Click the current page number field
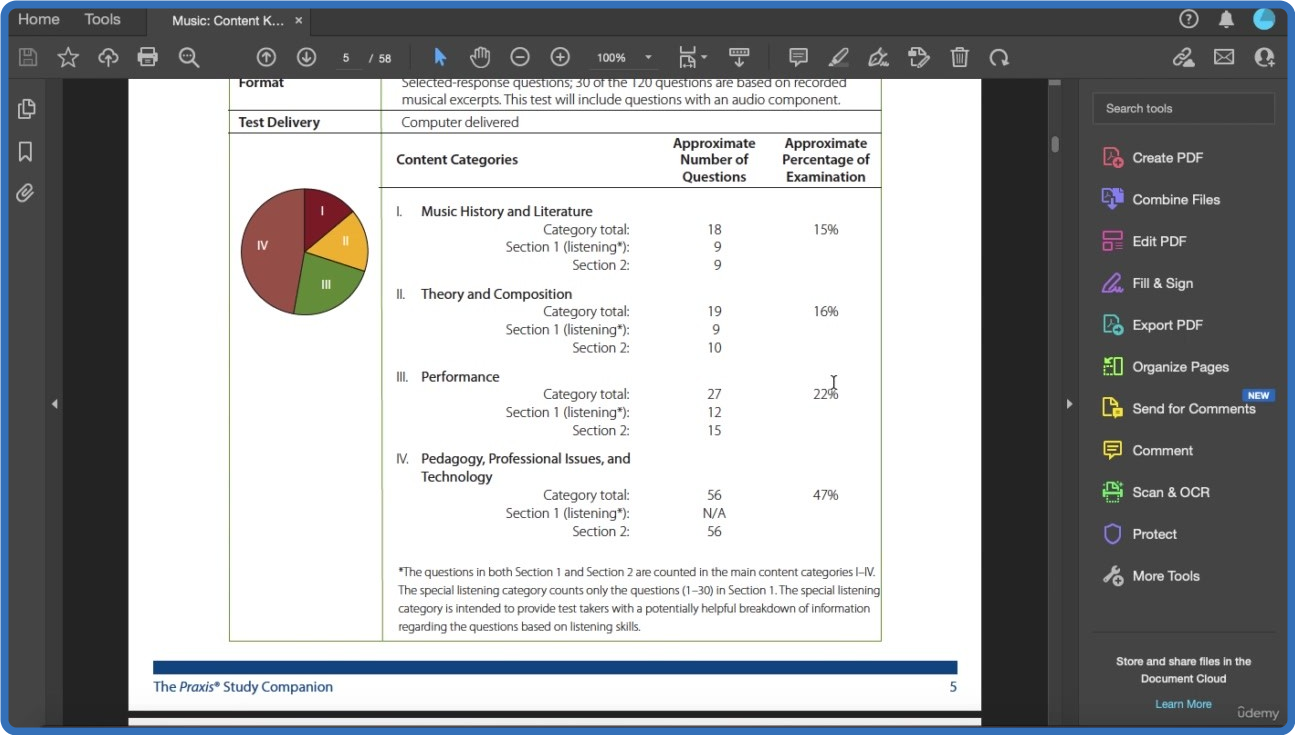Image resolution: width=1295 pixels, height=735 pixels. click(x=346, y=58)
